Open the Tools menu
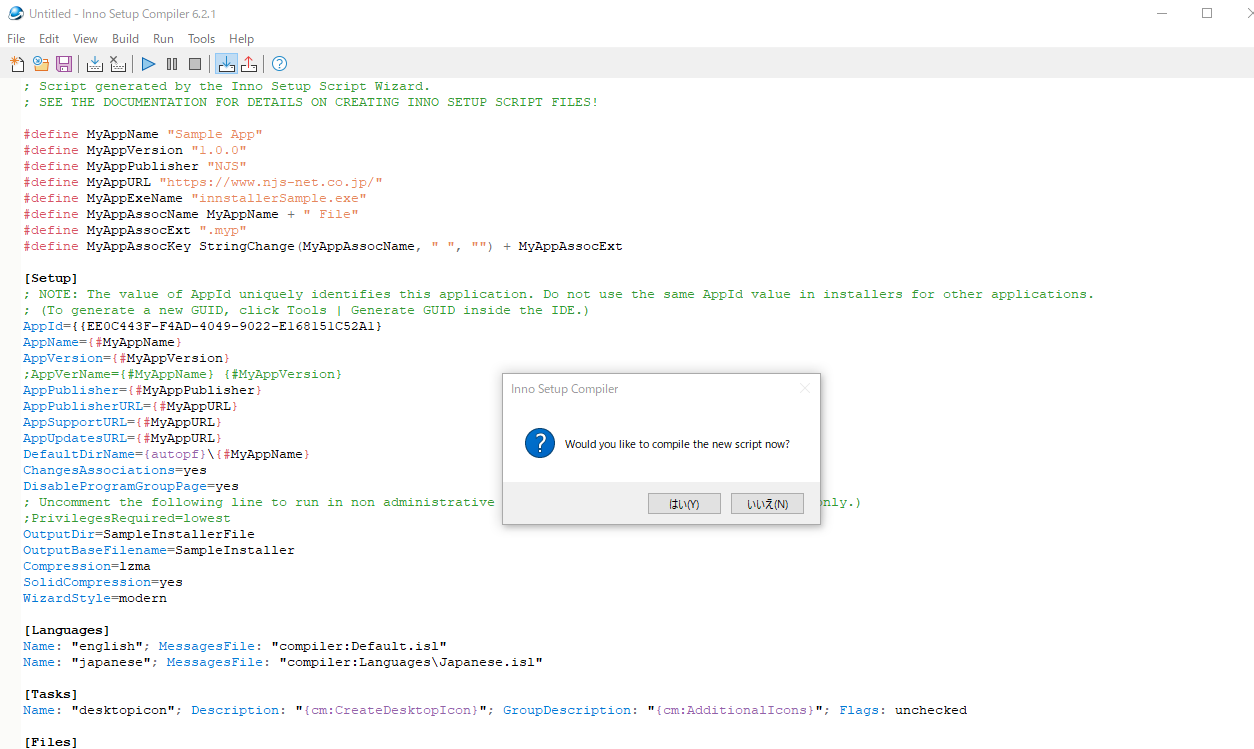Viewport: 1254px width, 749px height. tap(201, 39)
